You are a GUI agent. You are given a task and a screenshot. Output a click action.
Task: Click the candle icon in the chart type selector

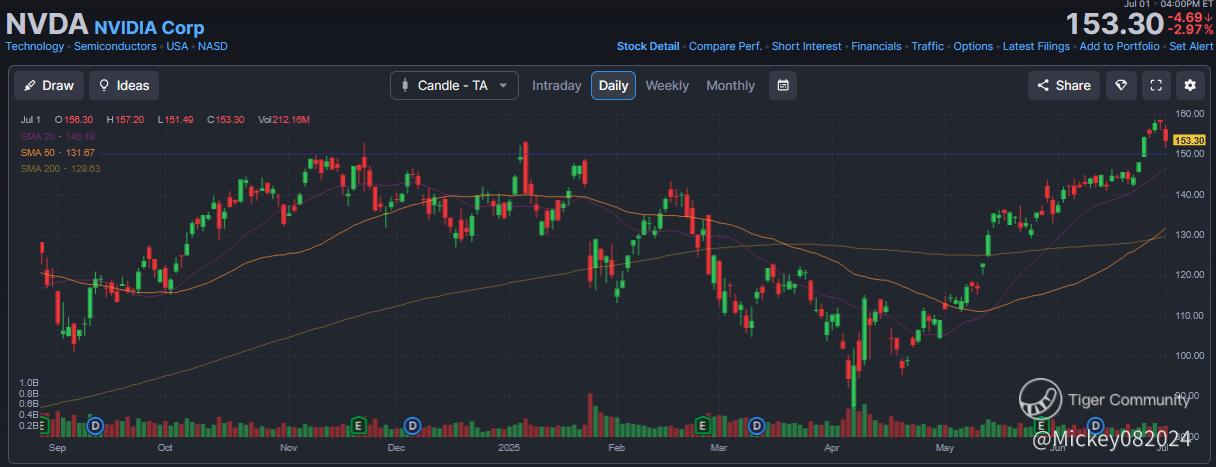[x=404, y=85]
